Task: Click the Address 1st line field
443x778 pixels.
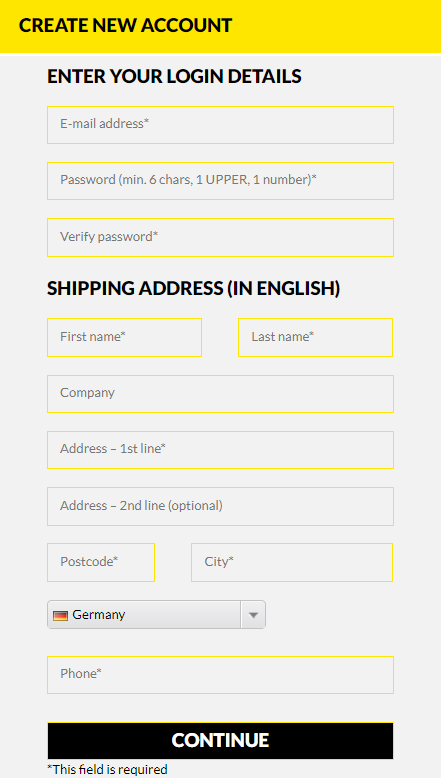Action: pyautogui.click(x=221, y=450)
